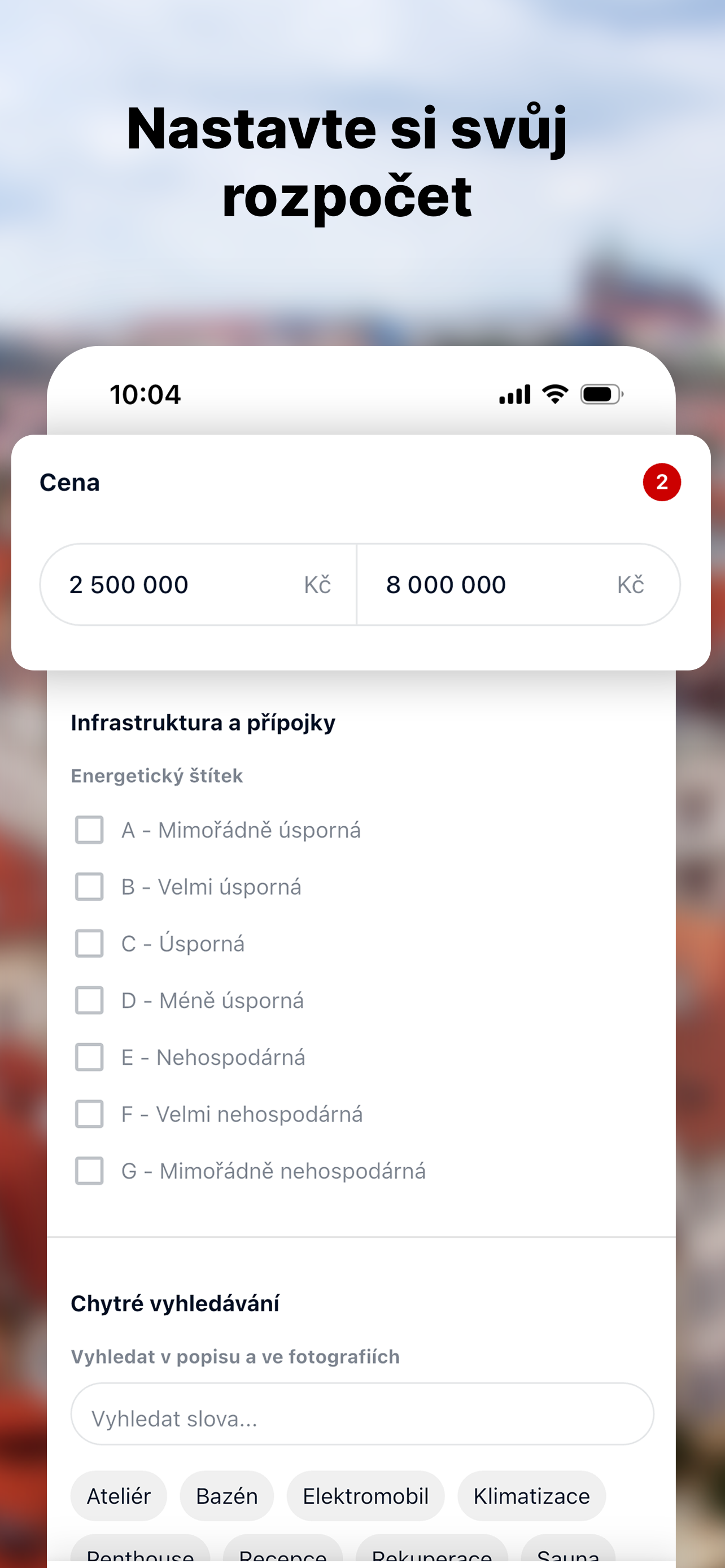Image resolution: width=725 pixels, height=1568 pixels.
Task: Select the Ateliér keyword chip
Action: [119, 1496]
